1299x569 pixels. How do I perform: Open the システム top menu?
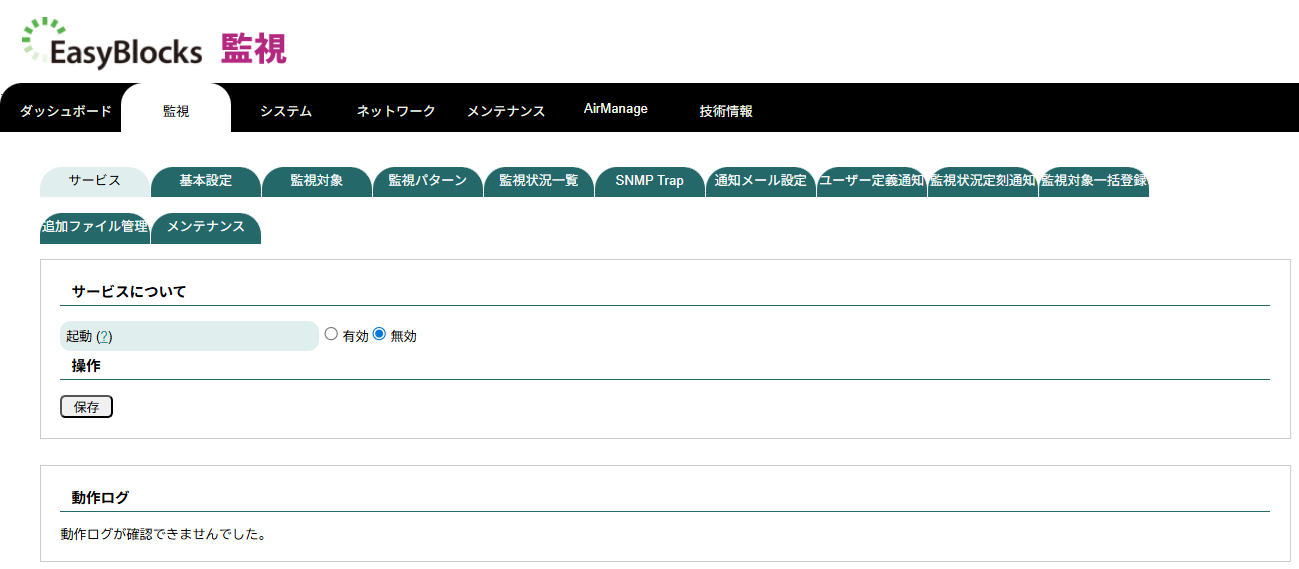click(286, 111)
